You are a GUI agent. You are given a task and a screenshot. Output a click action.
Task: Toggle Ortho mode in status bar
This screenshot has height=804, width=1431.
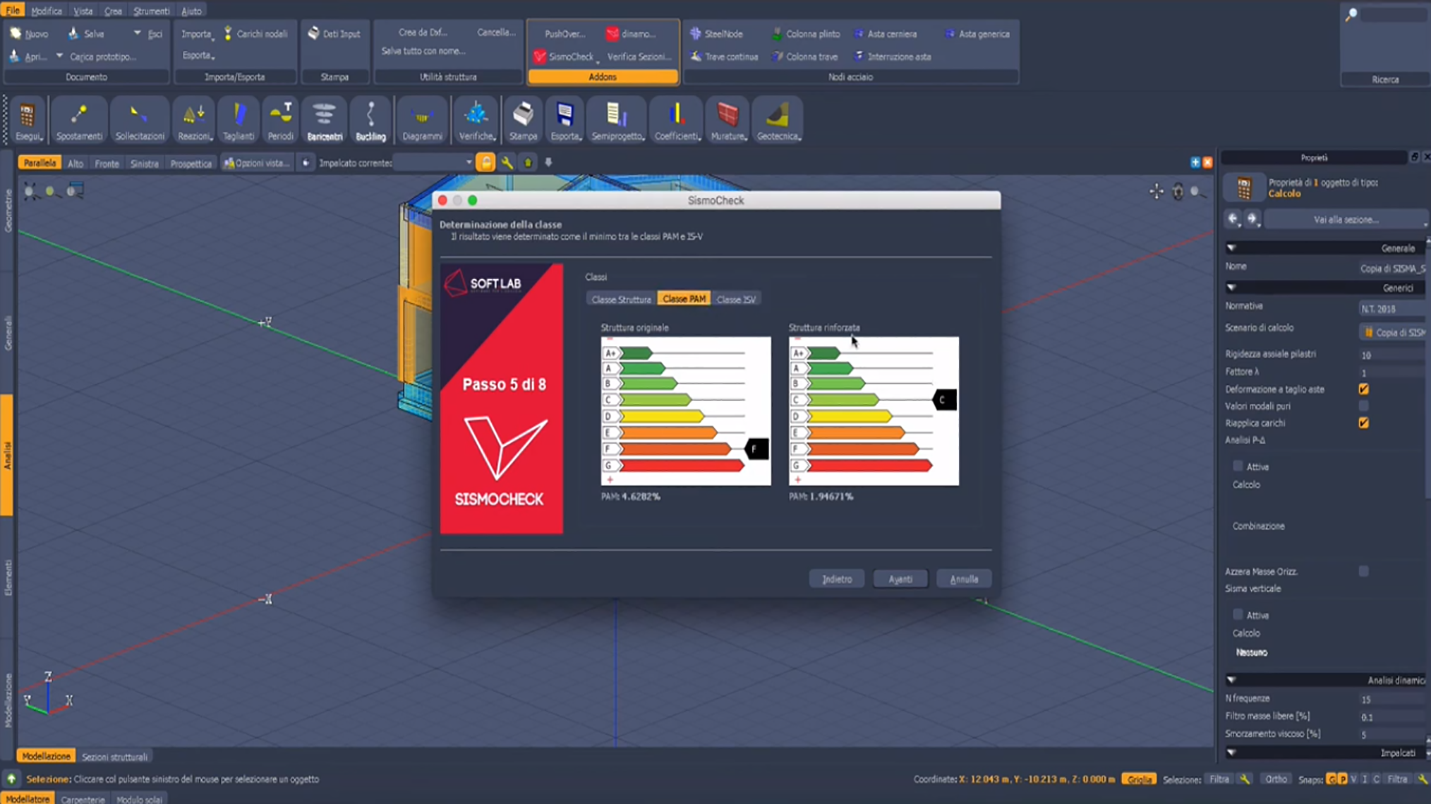pos(1275,779)
